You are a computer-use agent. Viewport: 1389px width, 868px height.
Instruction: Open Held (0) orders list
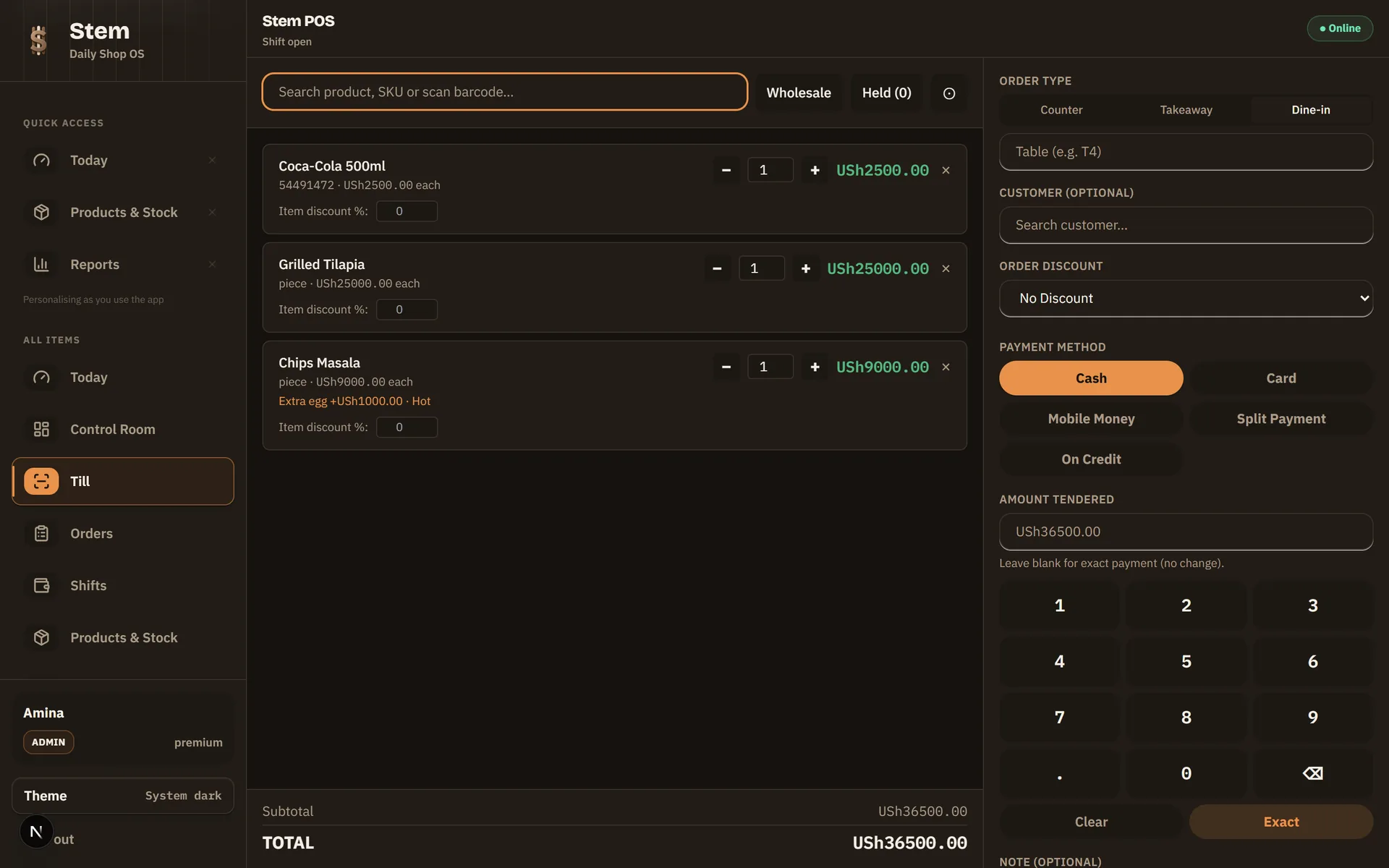(x=886, y=93)
